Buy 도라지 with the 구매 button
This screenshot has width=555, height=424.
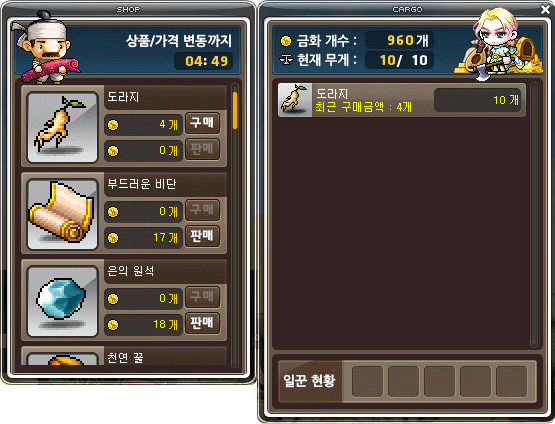[202, 123]
